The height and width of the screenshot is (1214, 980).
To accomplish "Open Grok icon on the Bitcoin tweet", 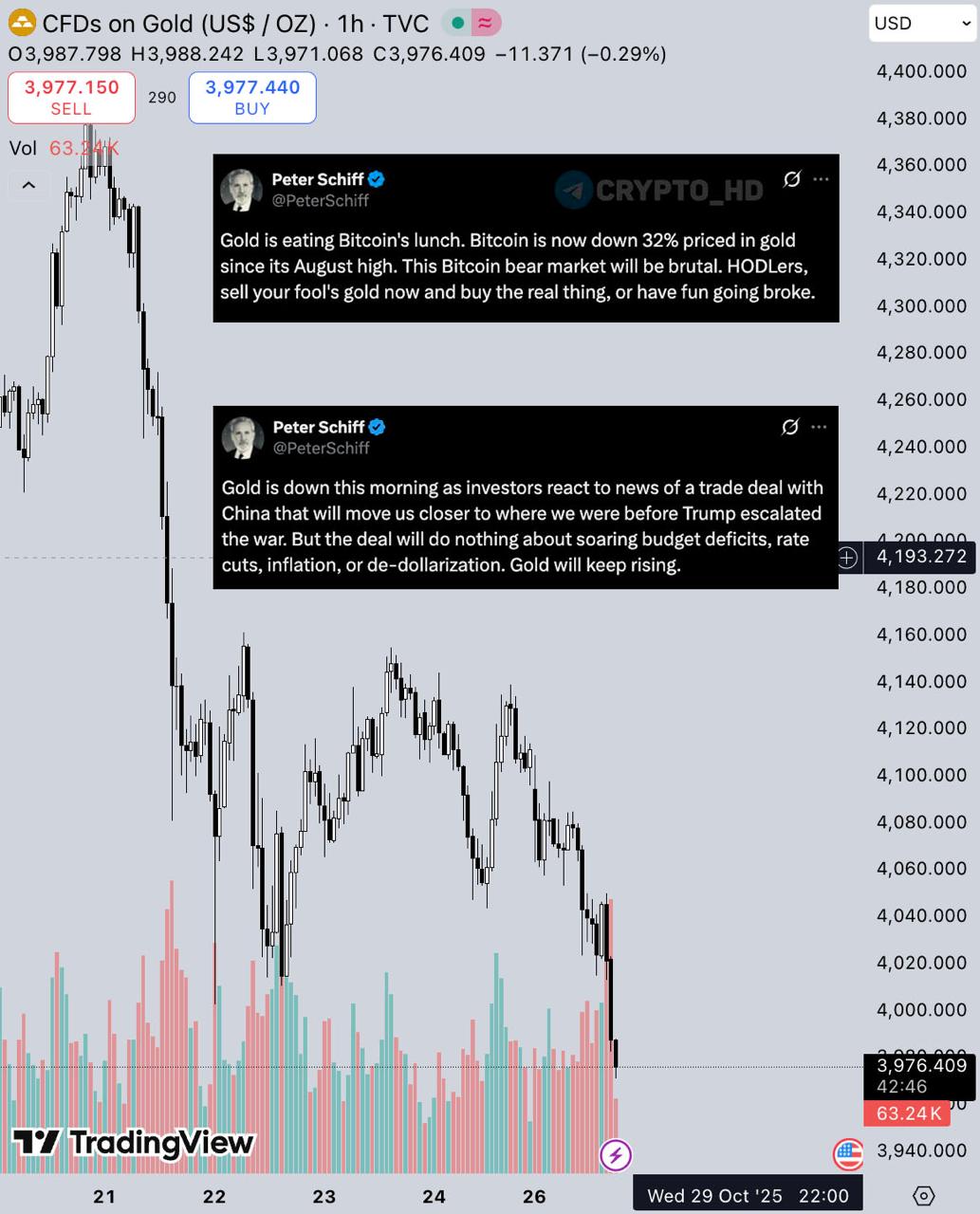I will coord(791,179).
